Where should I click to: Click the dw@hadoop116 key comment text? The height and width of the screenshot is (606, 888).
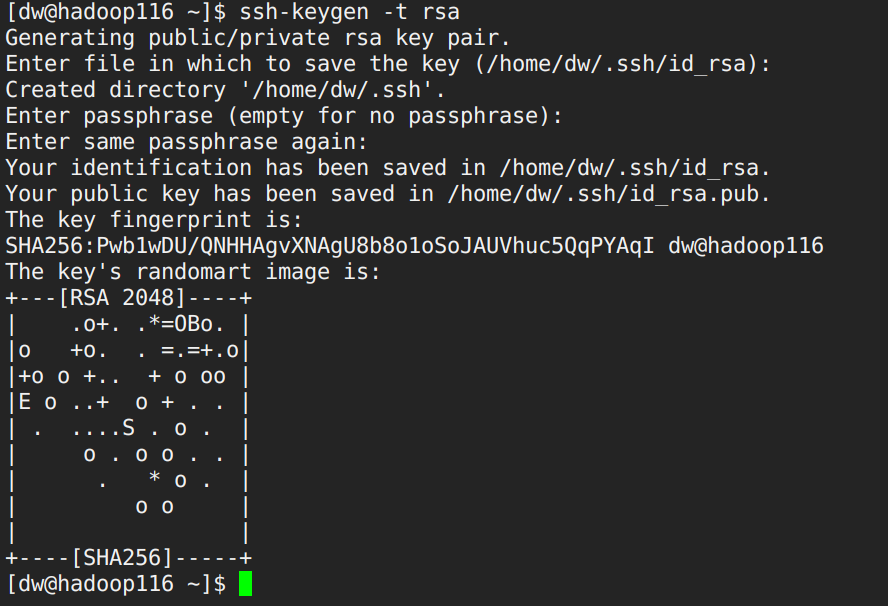[746, 246]
